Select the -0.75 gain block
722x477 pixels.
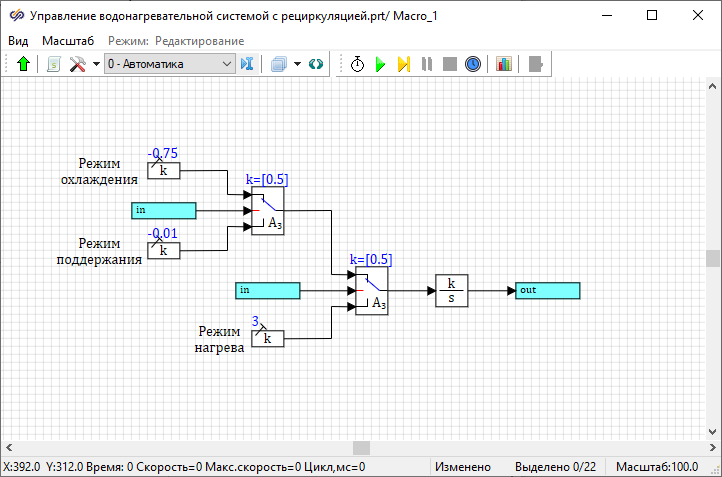(x=164, y=171)
